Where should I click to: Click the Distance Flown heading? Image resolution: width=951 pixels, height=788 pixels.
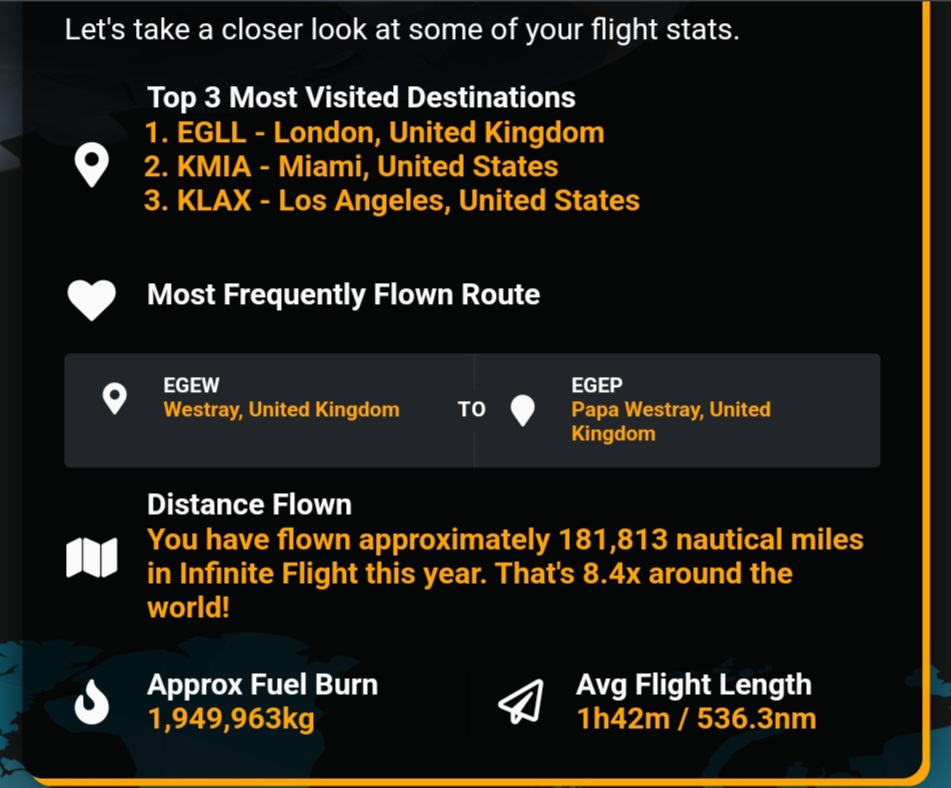point(249,505)
